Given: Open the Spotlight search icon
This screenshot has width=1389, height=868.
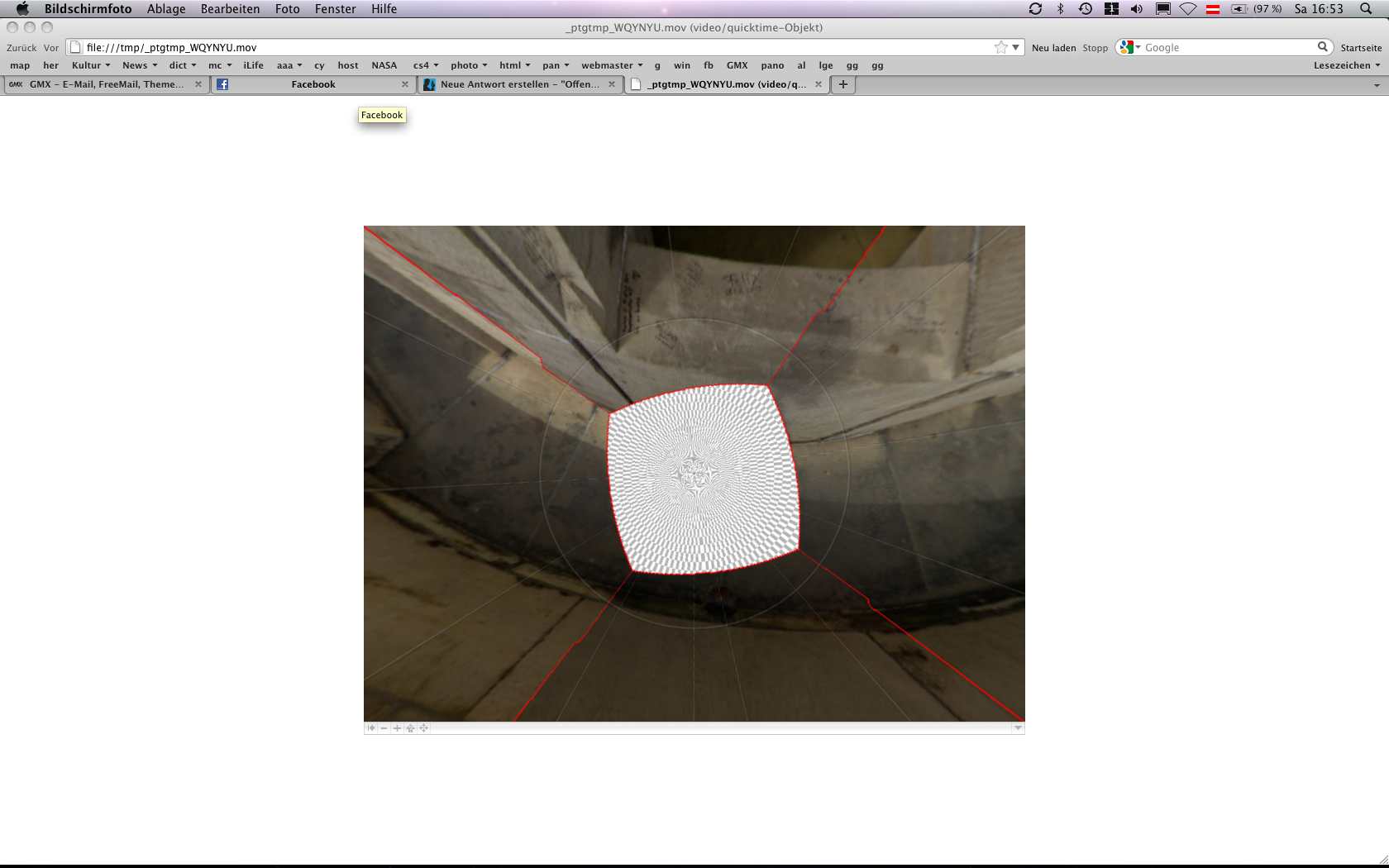Looking at the screenshot, I should point(1366,9).
